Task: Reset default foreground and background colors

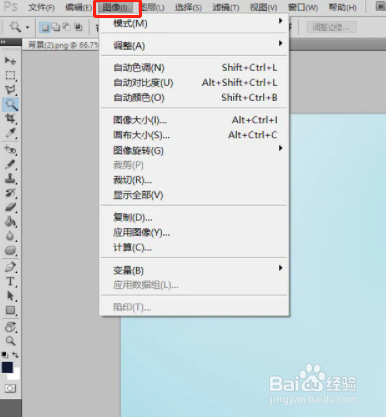Action: (x=4, y=355)
